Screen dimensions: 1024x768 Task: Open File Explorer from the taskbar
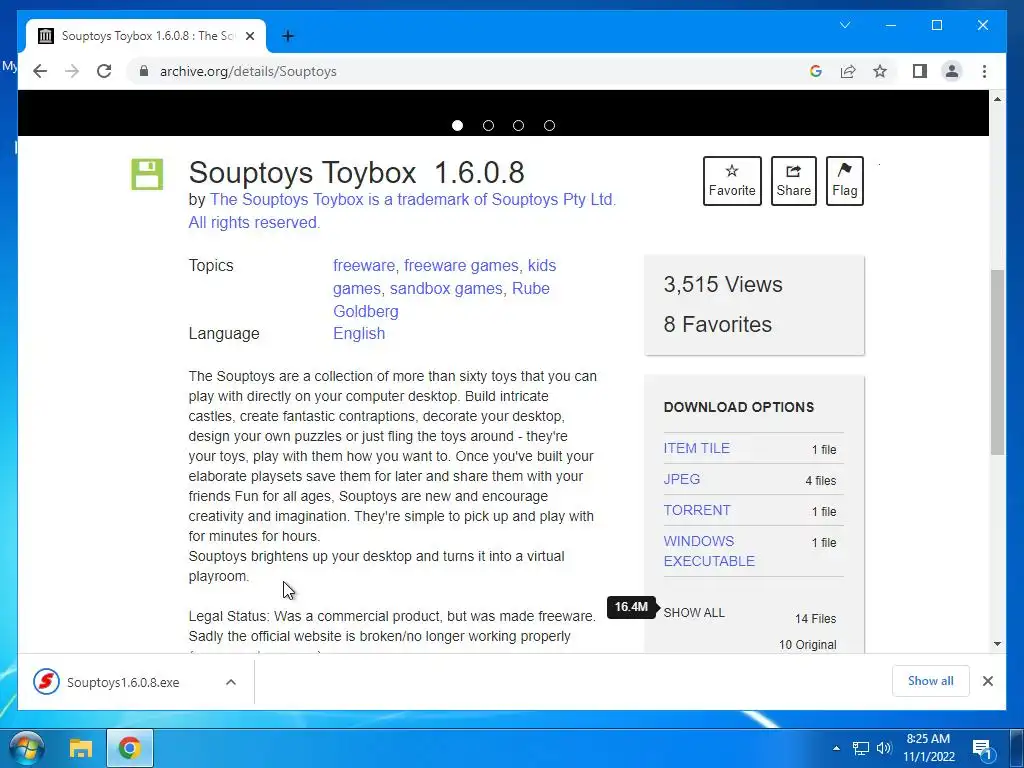[80, 748]
